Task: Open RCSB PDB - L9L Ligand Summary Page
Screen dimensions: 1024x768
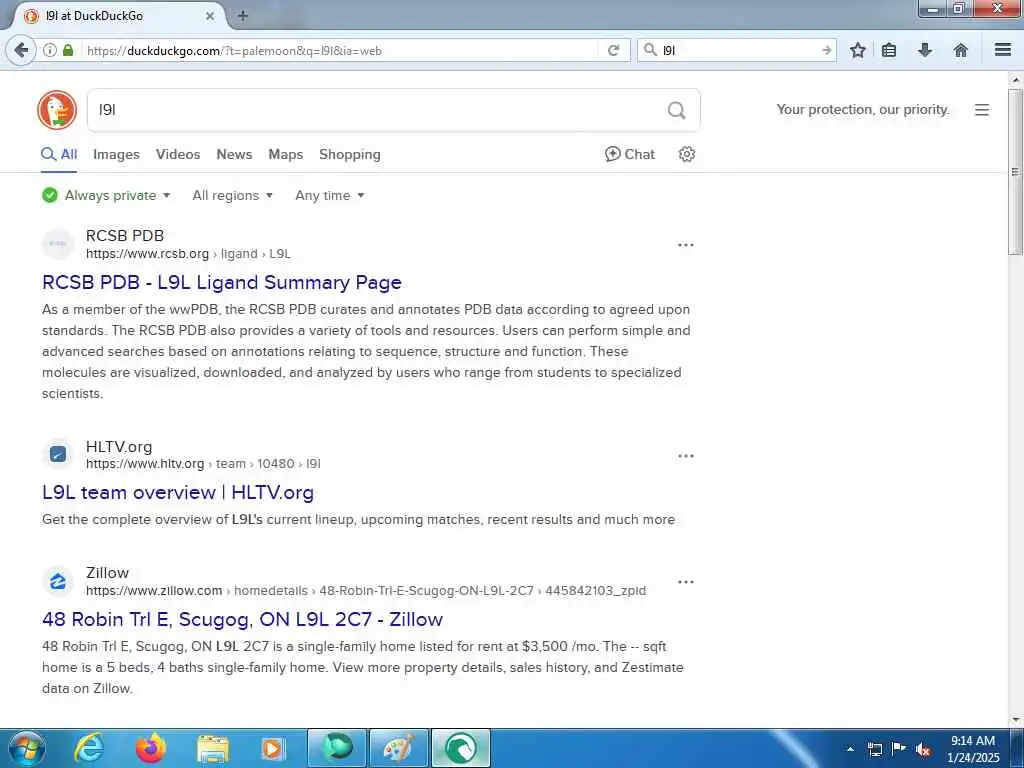Action: pos(221,282)
